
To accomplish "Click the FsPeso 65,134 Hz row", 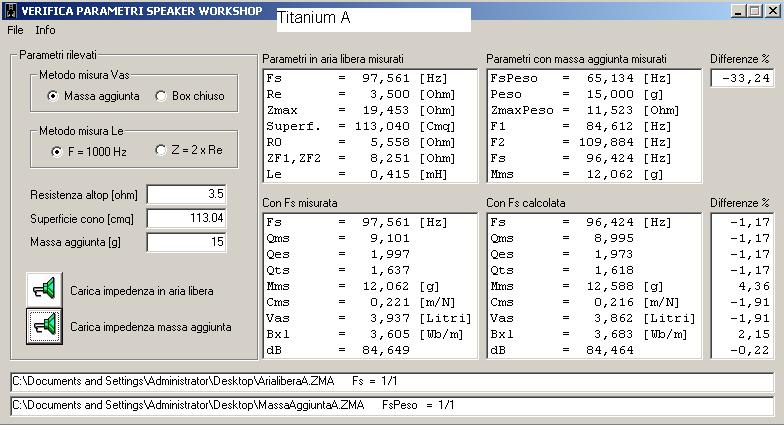I will pos(581,78).
